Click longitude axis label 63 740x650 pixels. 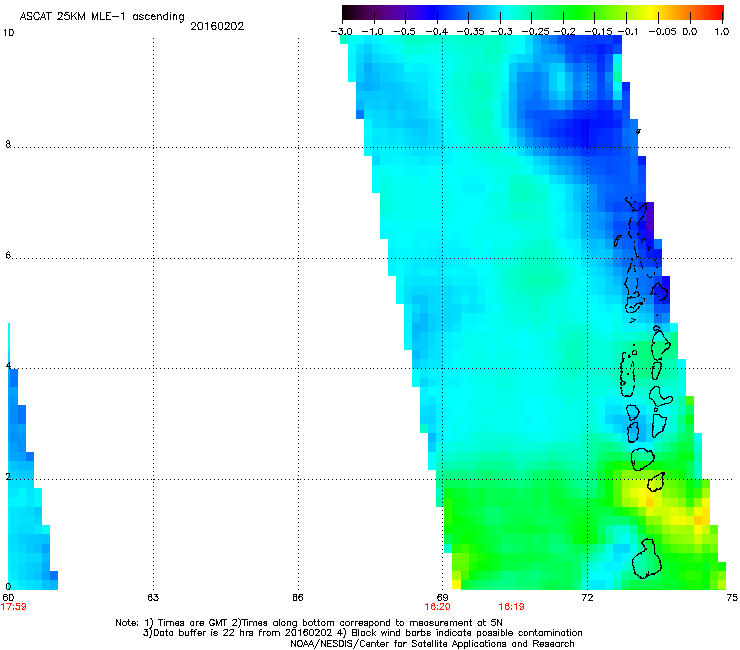pos(153,597)
